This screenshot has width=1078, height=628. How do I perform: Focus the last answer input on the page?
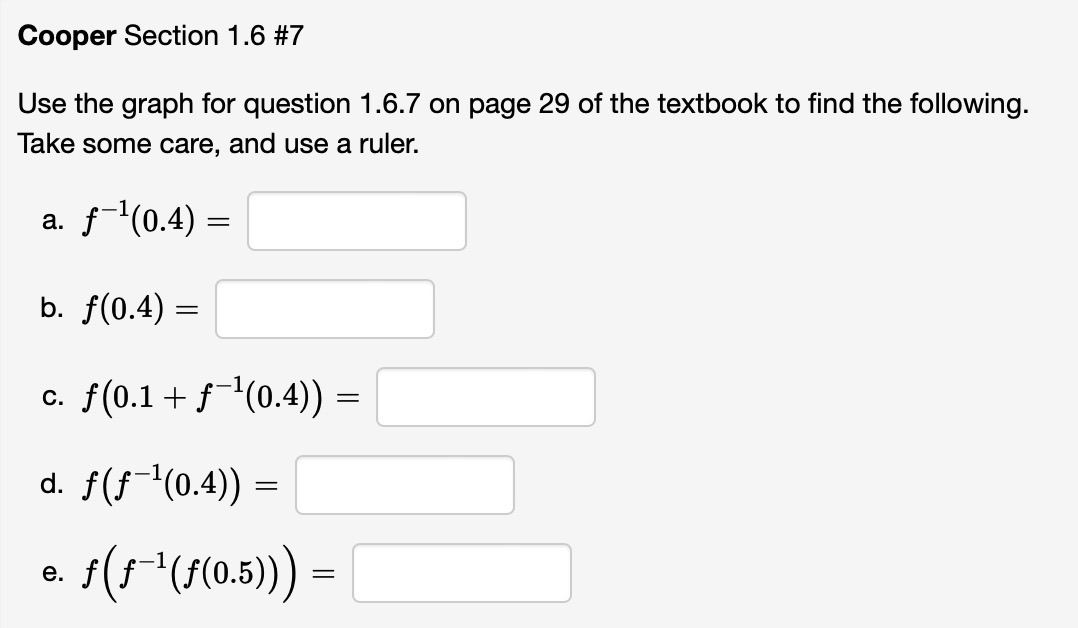(x=461, y=572)
